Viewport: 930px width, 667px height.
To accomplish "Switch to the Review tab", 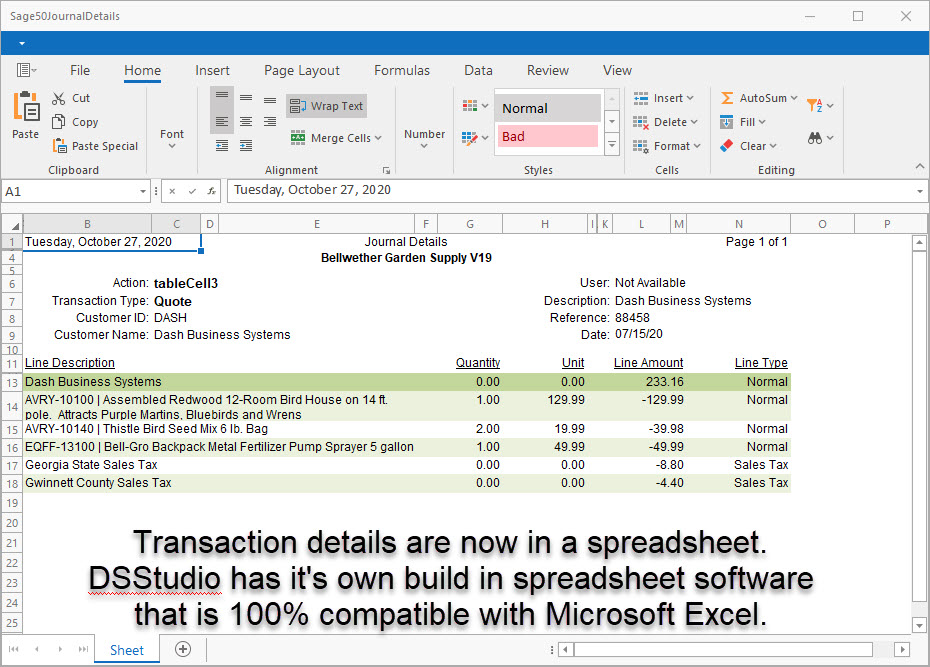I will coord(548,71).
